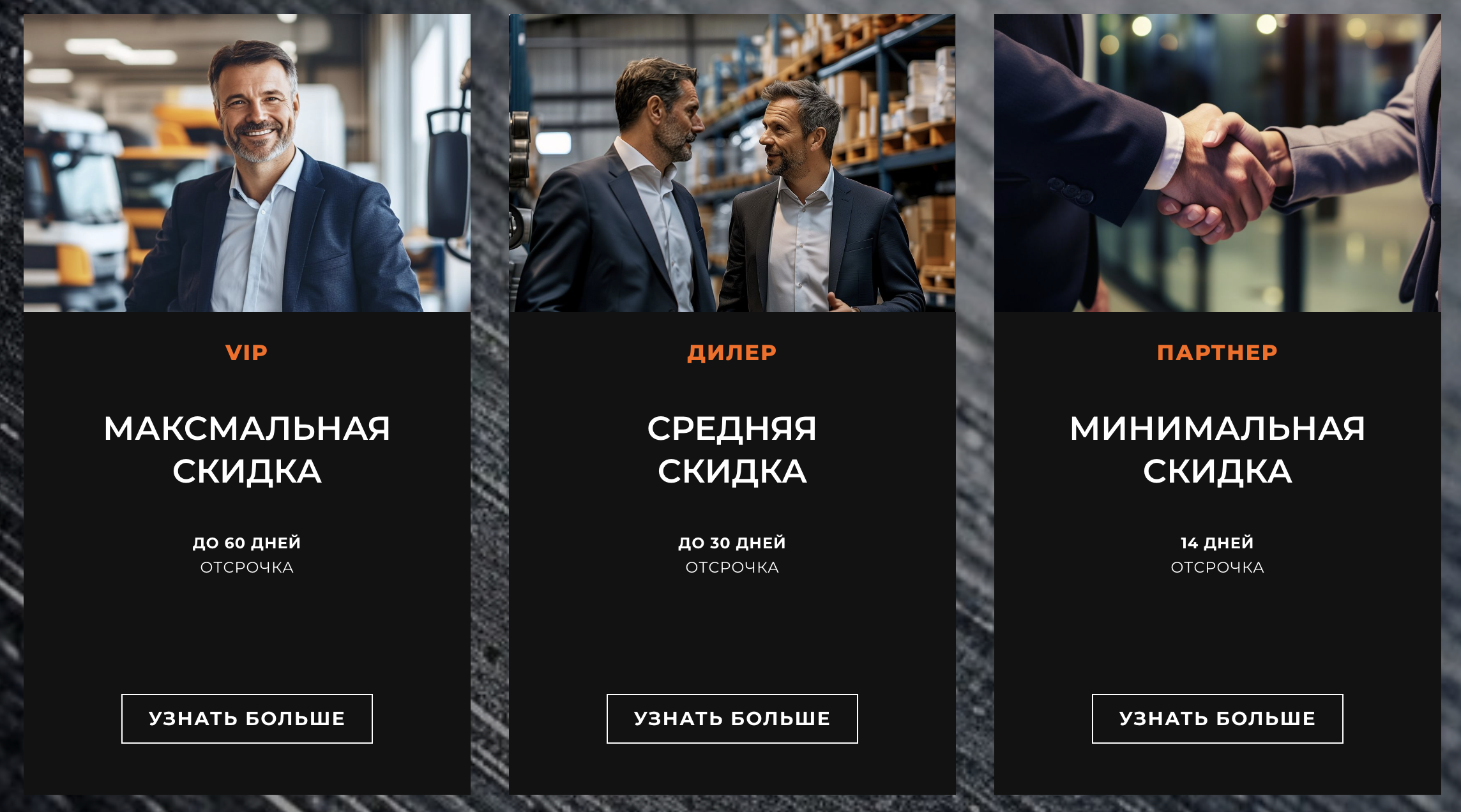Click the VIP card's УЗНАТЬ БОЛЬШЕ button

(246, 719)
